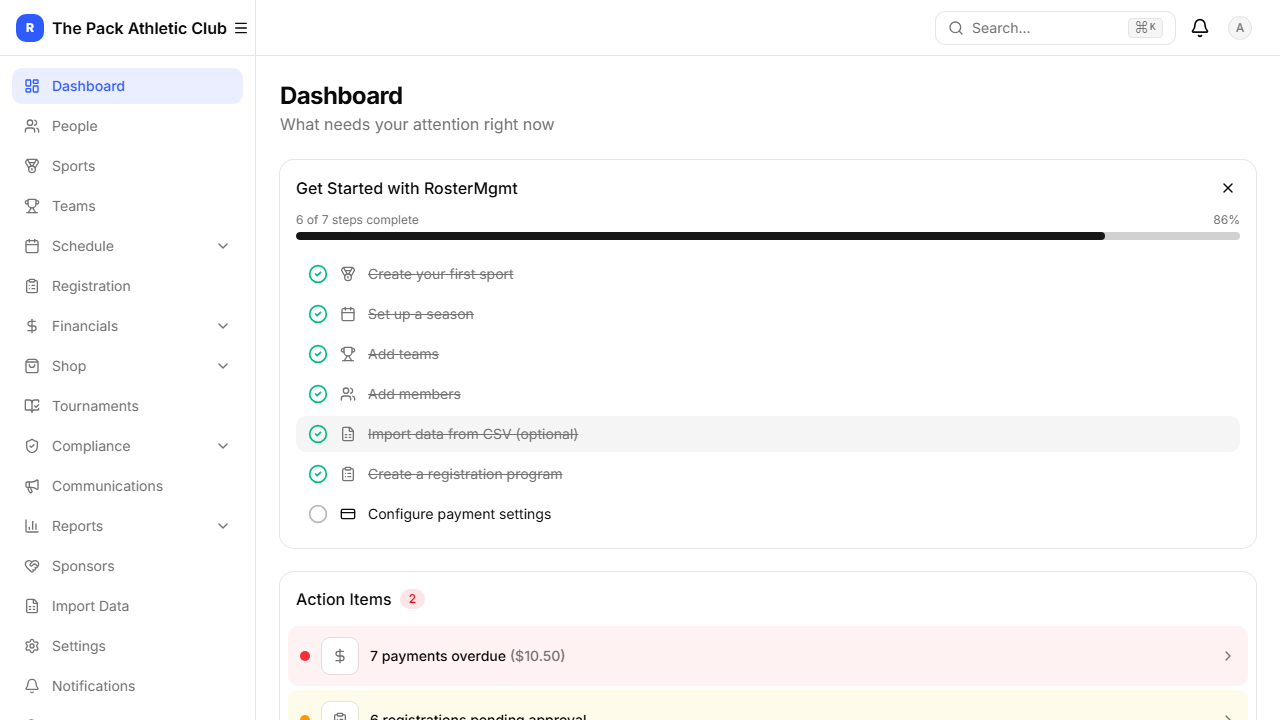Toggle the check circle for Add members

point(318,394)
